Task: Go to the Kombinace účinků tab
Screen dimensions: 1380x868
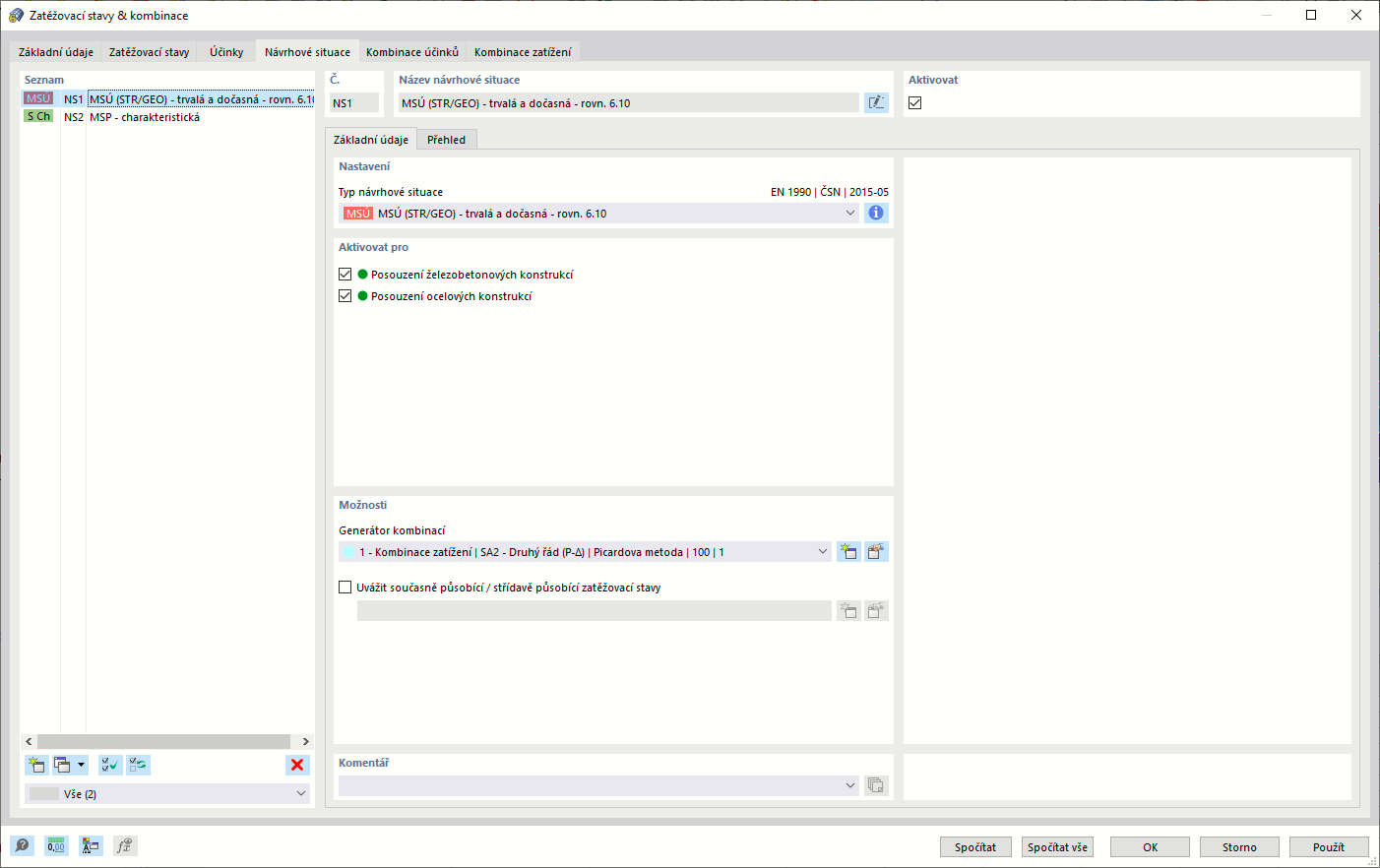Action: [x=412, y=52]
